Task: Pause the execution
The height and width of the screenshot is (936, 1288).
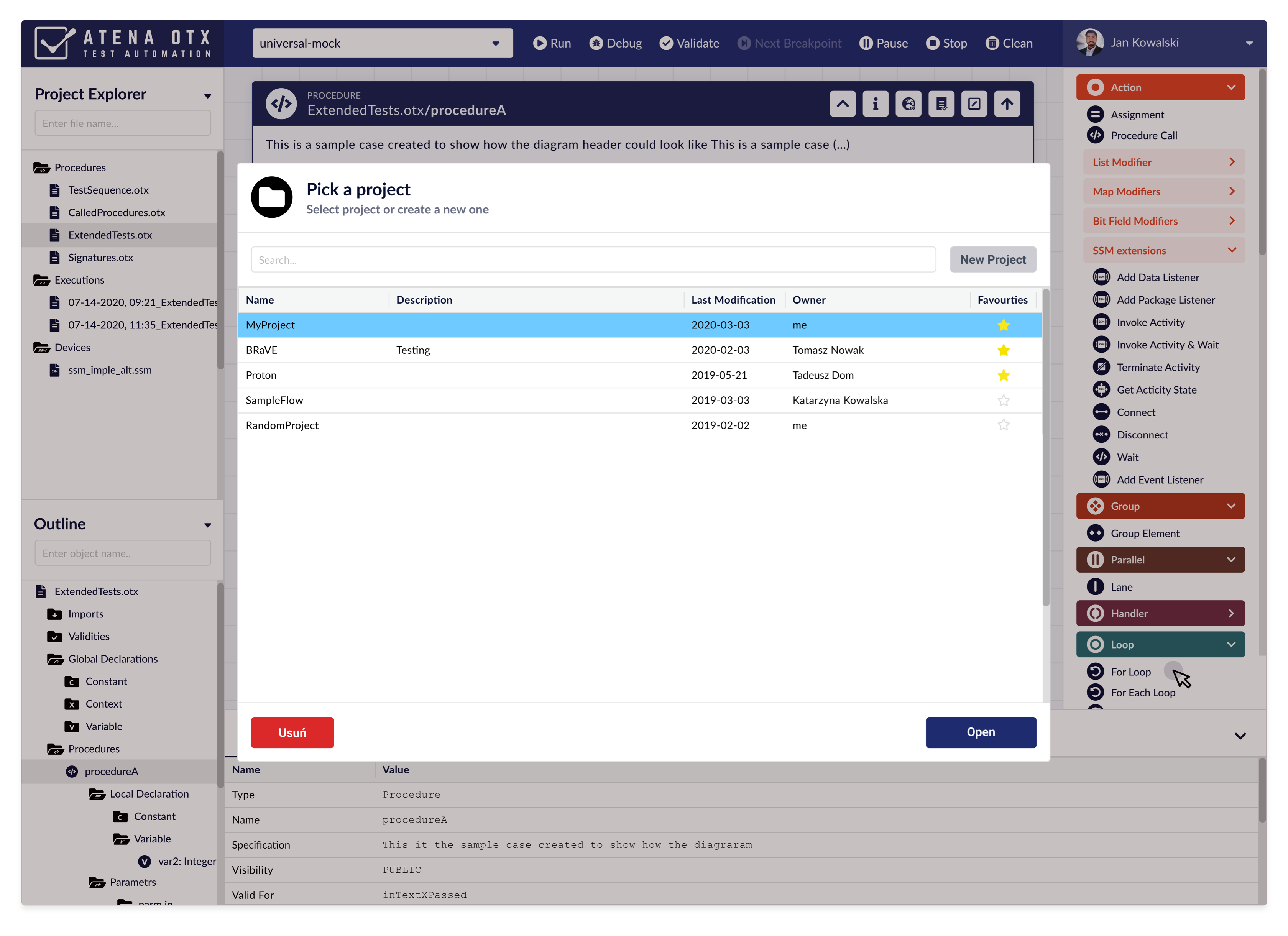Action: pos(884,43)
